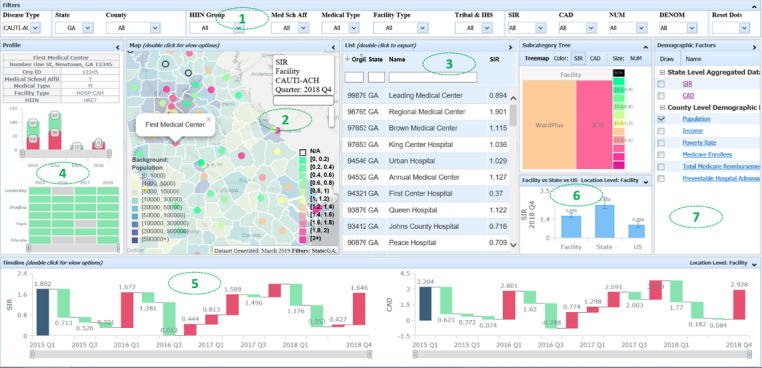Collapse the Subcategory Tree panel
The image size is (762, 368).
pyautogui.click(x=645, y=47)
